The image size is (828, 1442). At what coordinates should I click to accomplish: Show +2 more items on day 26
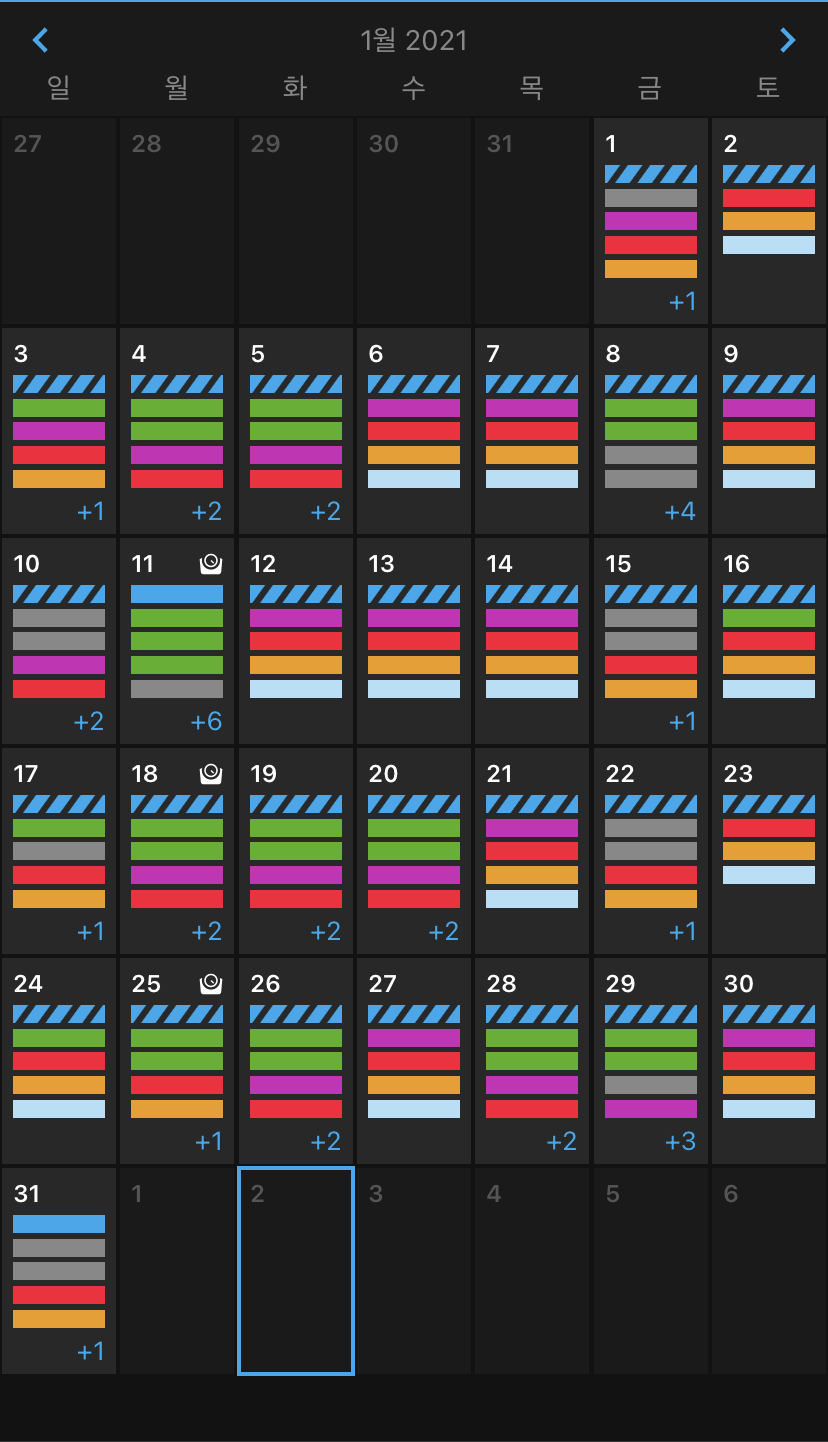pos(326,1142)
